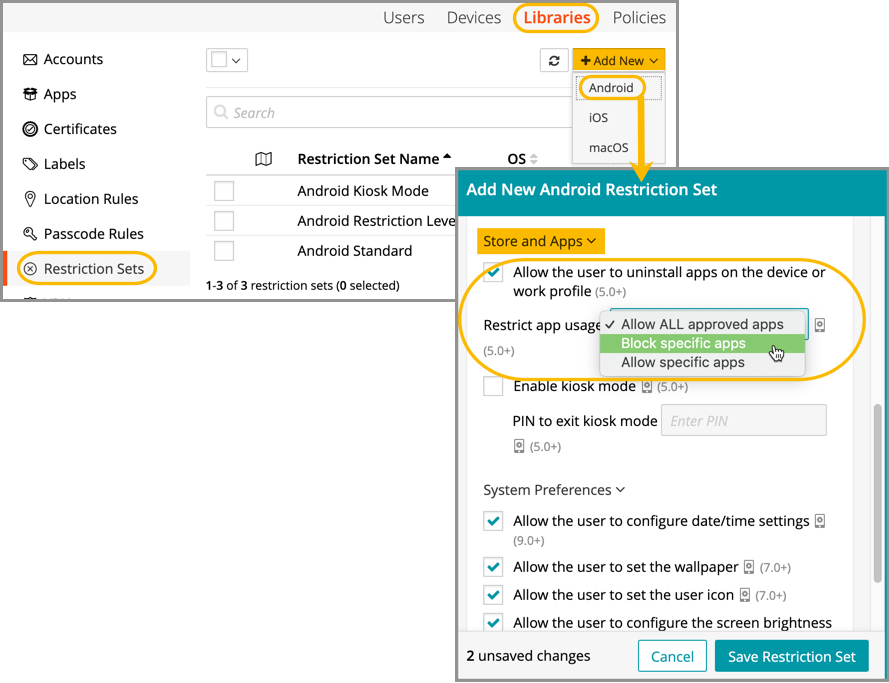Click the Accounts envelope icon

[30, 60]
